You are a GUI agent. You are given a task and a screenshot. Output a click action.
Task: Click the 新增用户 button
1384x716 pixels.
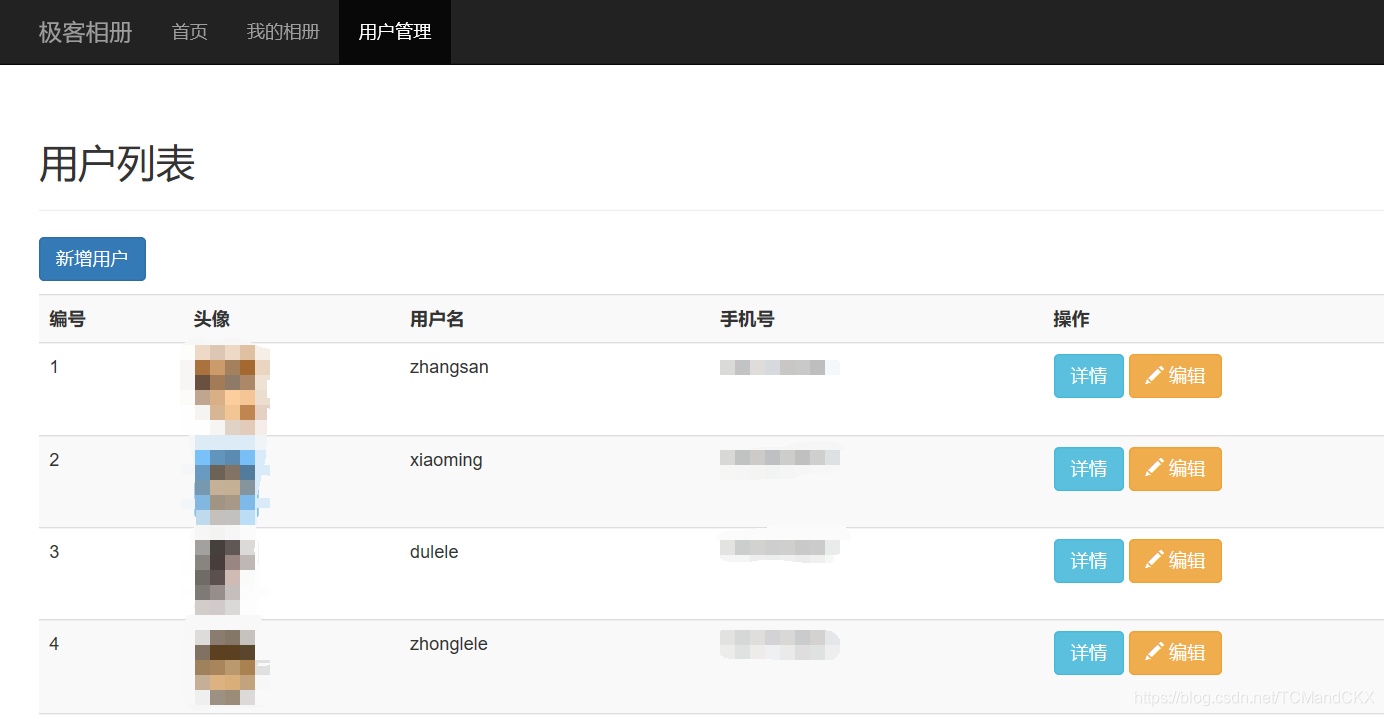[92, 259]
